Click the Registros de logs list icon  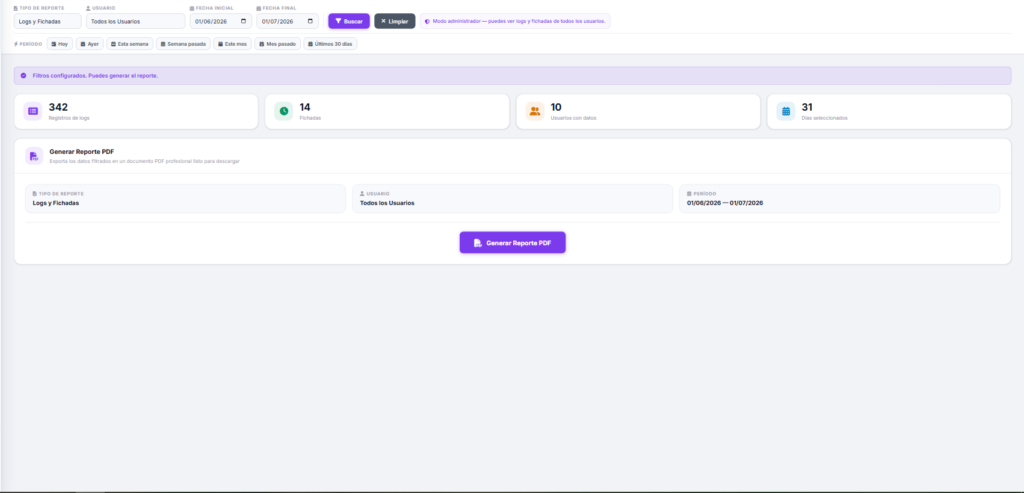(33, 111)
